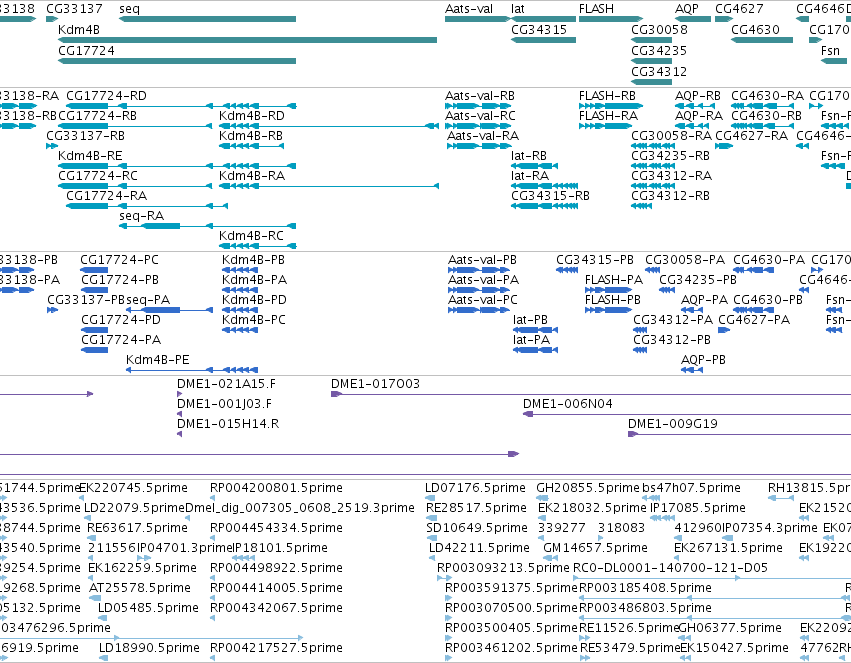Click EST GH20855.5prime
The height and width of the screenshot is (663, 851).
[x=541, y=498]
